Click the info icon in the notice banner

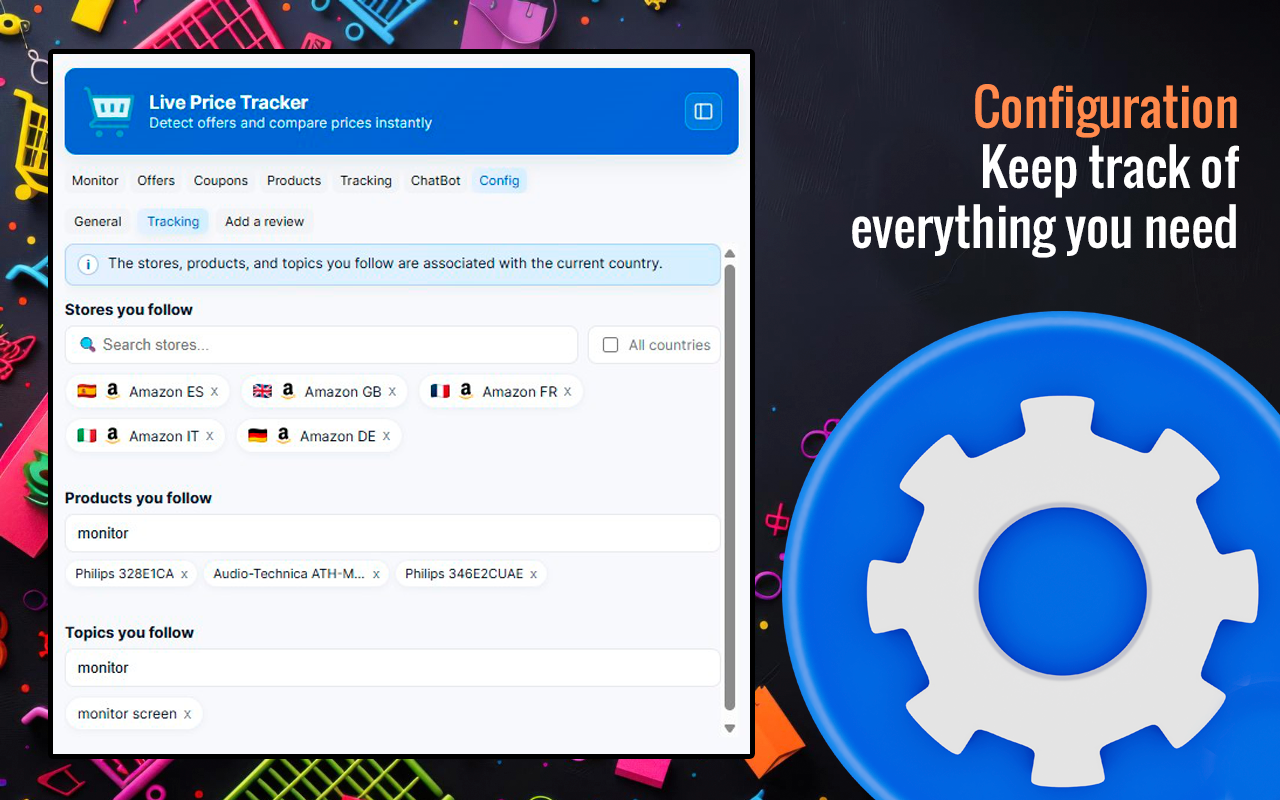(x=89, y=264)
